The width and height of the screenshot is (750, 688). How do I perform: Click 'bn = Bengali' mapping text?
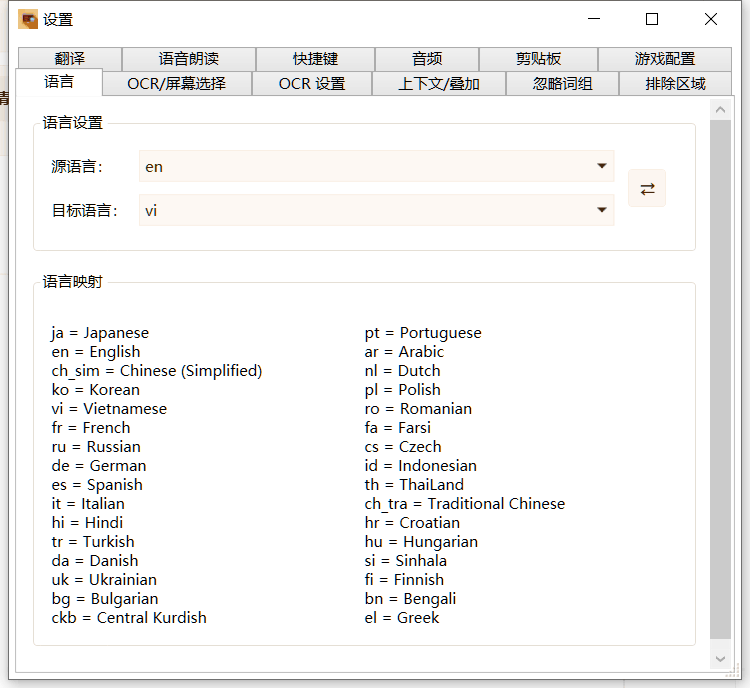(x=410, y=599)
